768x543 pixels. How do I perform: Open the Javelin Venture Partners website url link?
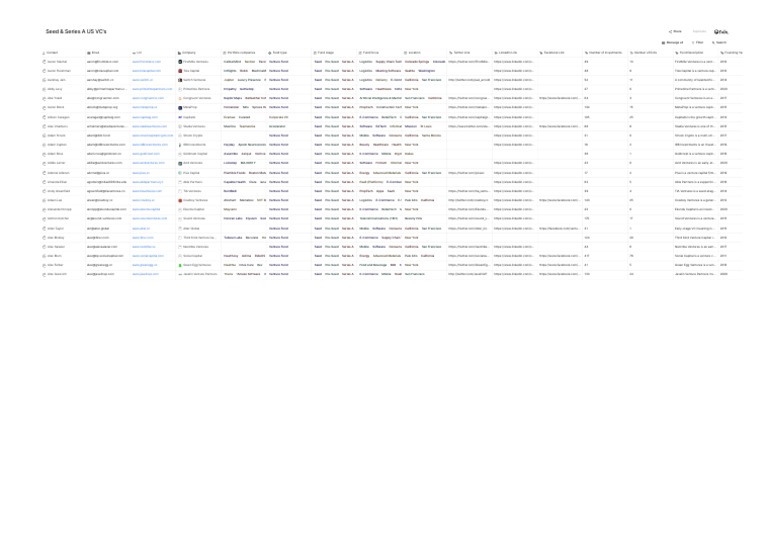click(x=145, y=274)
